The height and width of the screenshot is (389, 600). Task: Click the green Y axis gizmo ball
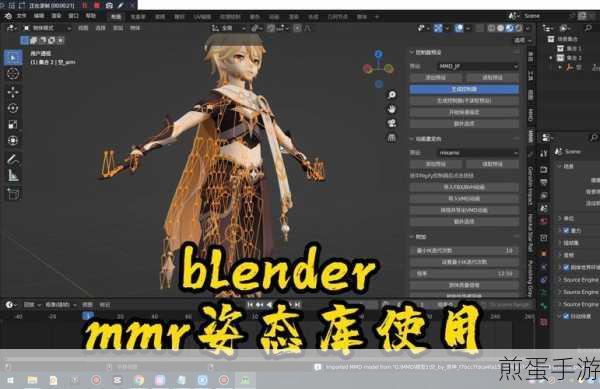click(x=389, y=68)
